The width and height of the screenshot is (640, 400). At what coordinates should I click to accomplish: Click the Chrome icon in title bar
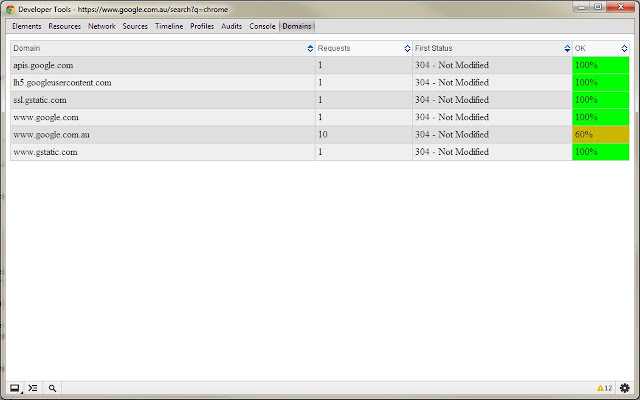(x=11, y=9)
